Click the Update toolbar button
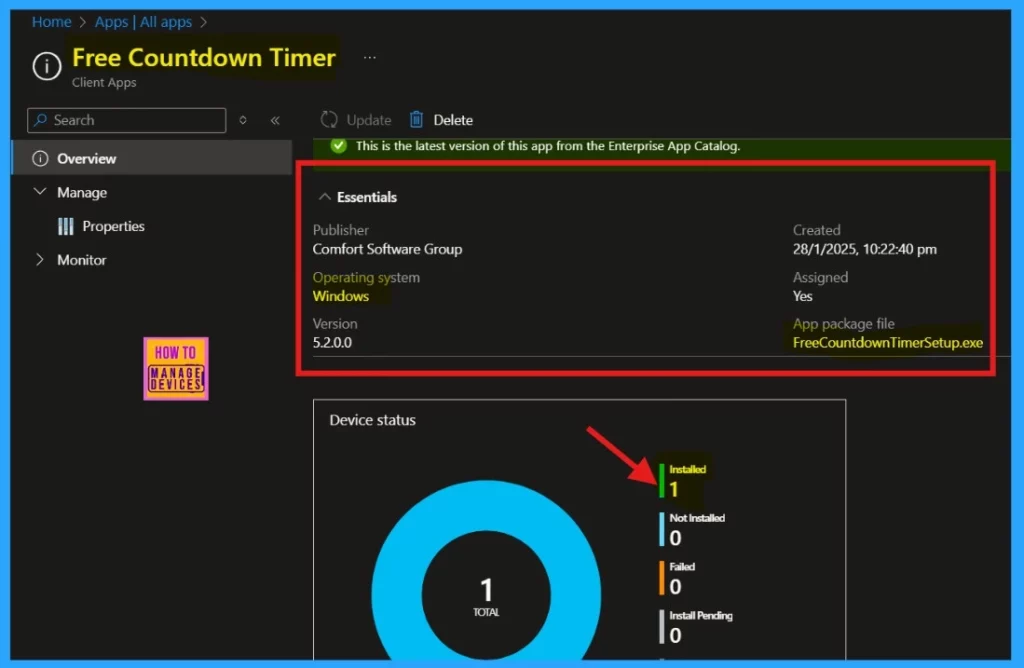 coord(356,120)
